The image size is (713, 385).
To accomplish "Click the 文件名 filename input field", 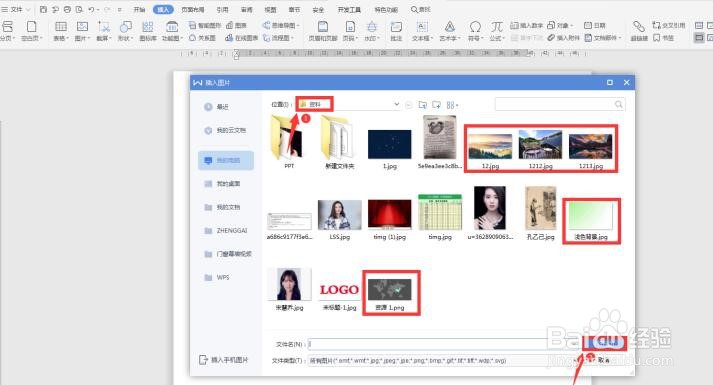I will (444, 344).
